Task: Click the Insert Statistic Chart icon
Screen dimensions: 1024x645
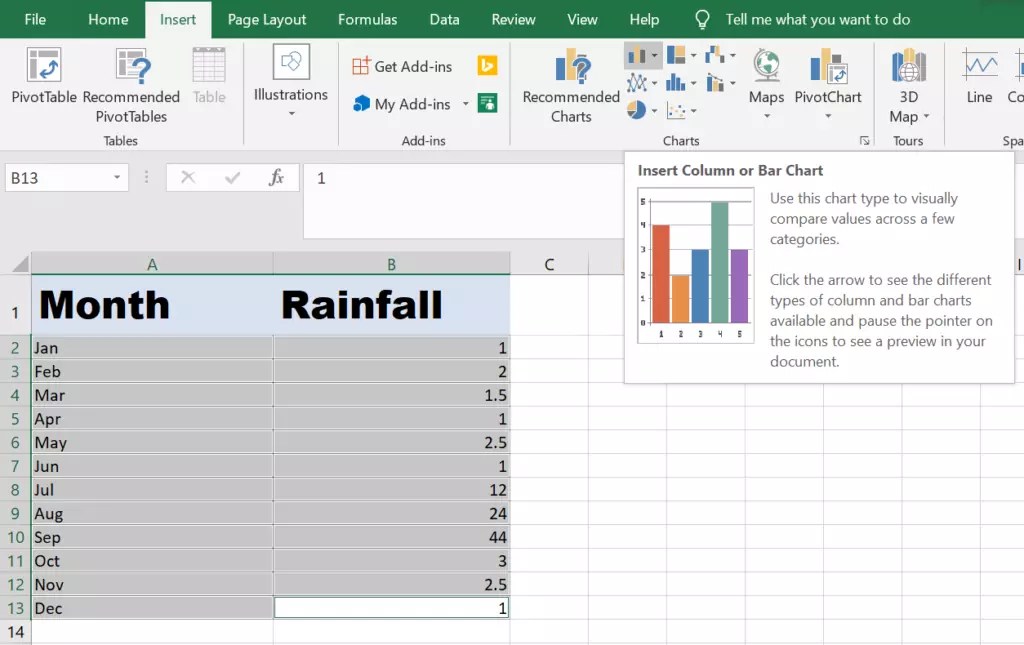Action: (x=676, y=81)
